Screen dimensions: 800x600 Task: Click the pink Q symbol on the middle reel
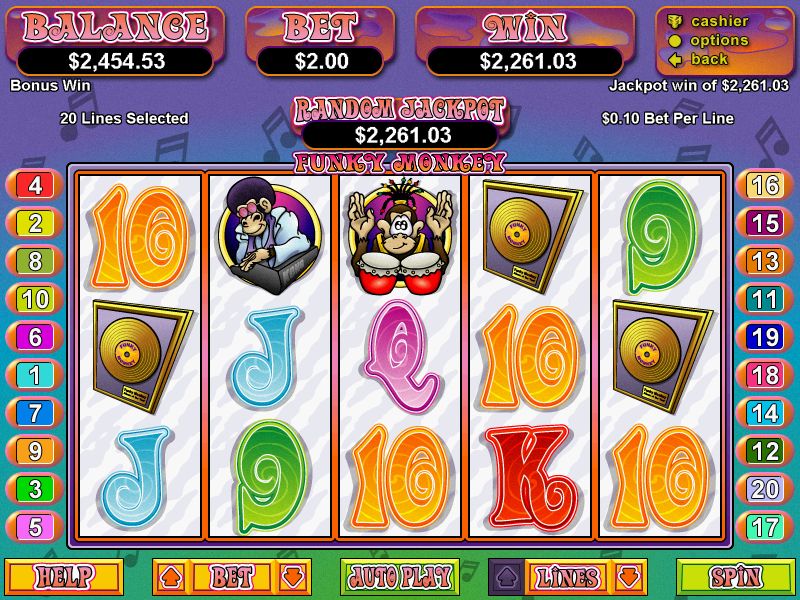coord(401,356)
